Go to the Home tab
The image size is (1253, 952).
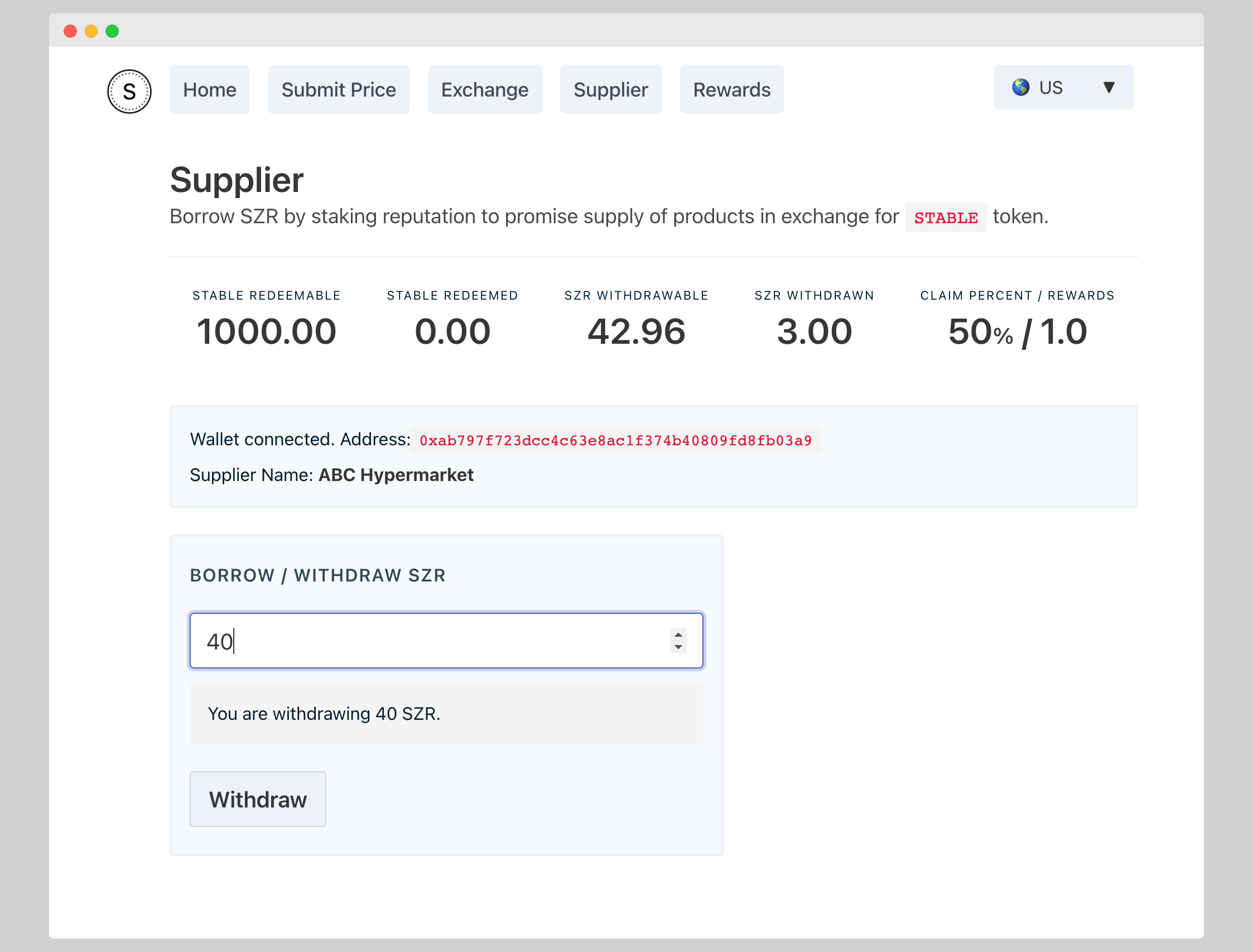(x=210, y=89)
